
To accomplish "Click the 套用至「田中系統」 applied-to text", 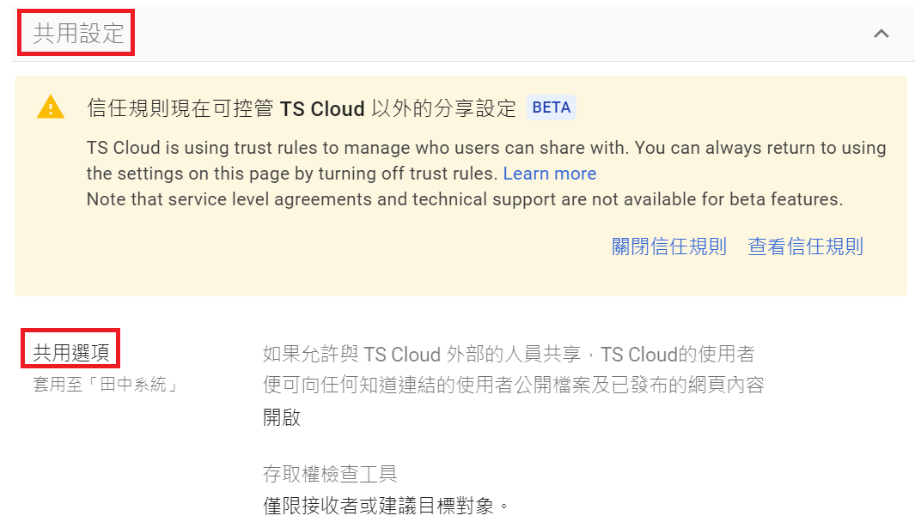I will pyautogui.click(x=105, y=384).
